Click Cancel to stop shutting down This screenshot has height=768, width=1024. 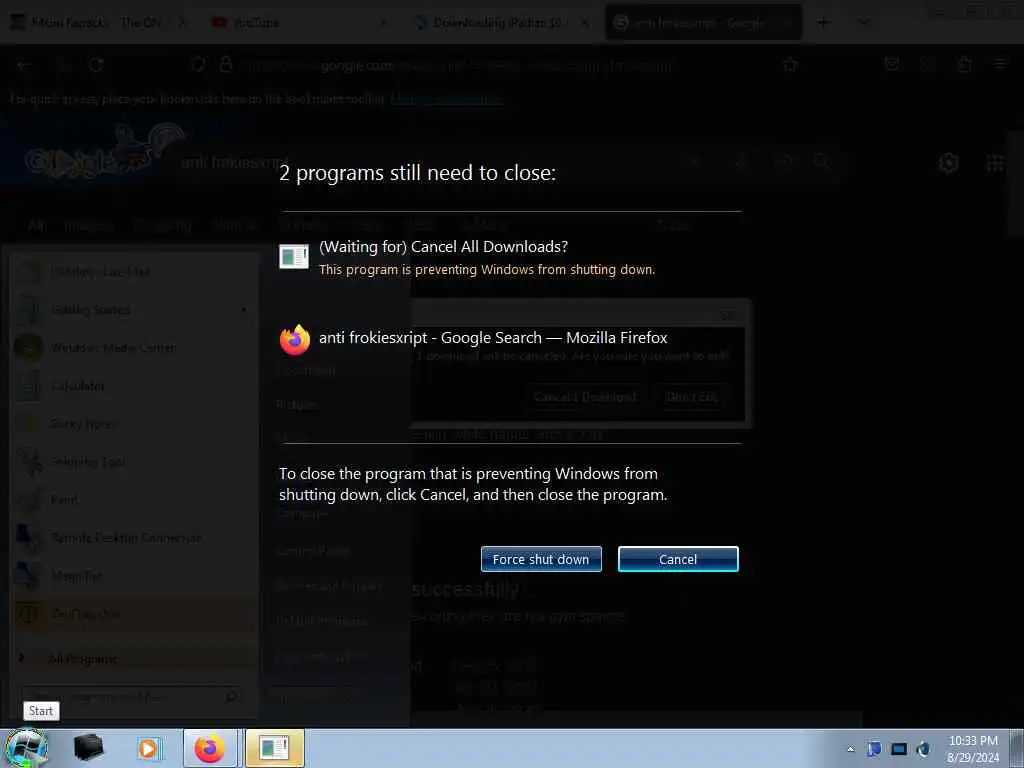click(678, 559)
